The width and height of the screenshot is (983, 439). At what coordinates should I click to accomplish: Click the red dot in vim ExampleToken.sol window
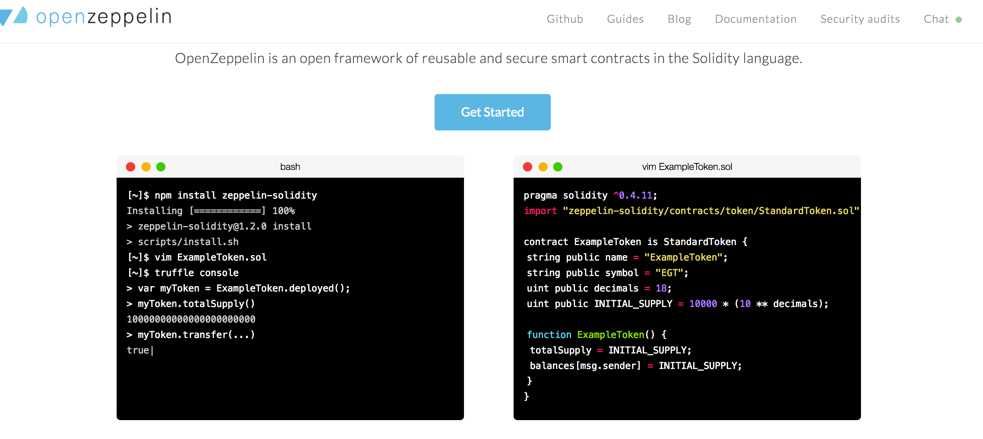pos(527,167)
